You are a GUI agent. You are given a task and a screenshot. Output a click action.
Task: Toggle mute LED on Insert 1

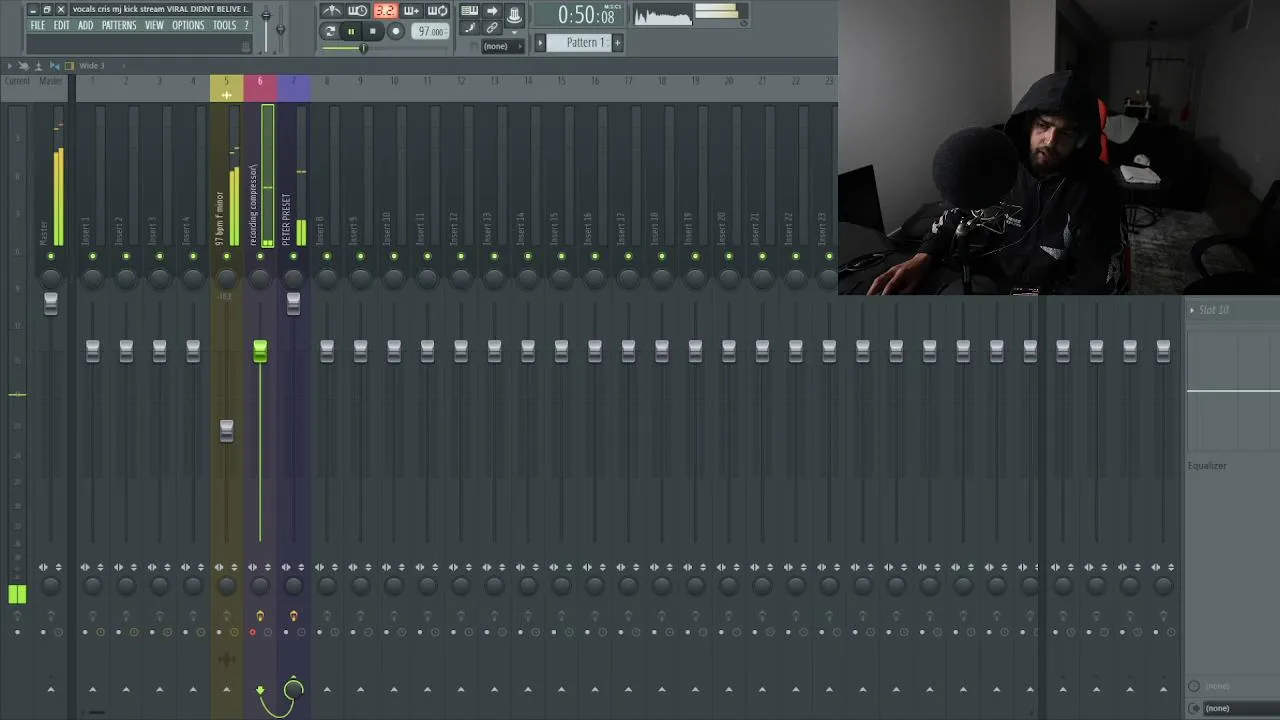93,257
